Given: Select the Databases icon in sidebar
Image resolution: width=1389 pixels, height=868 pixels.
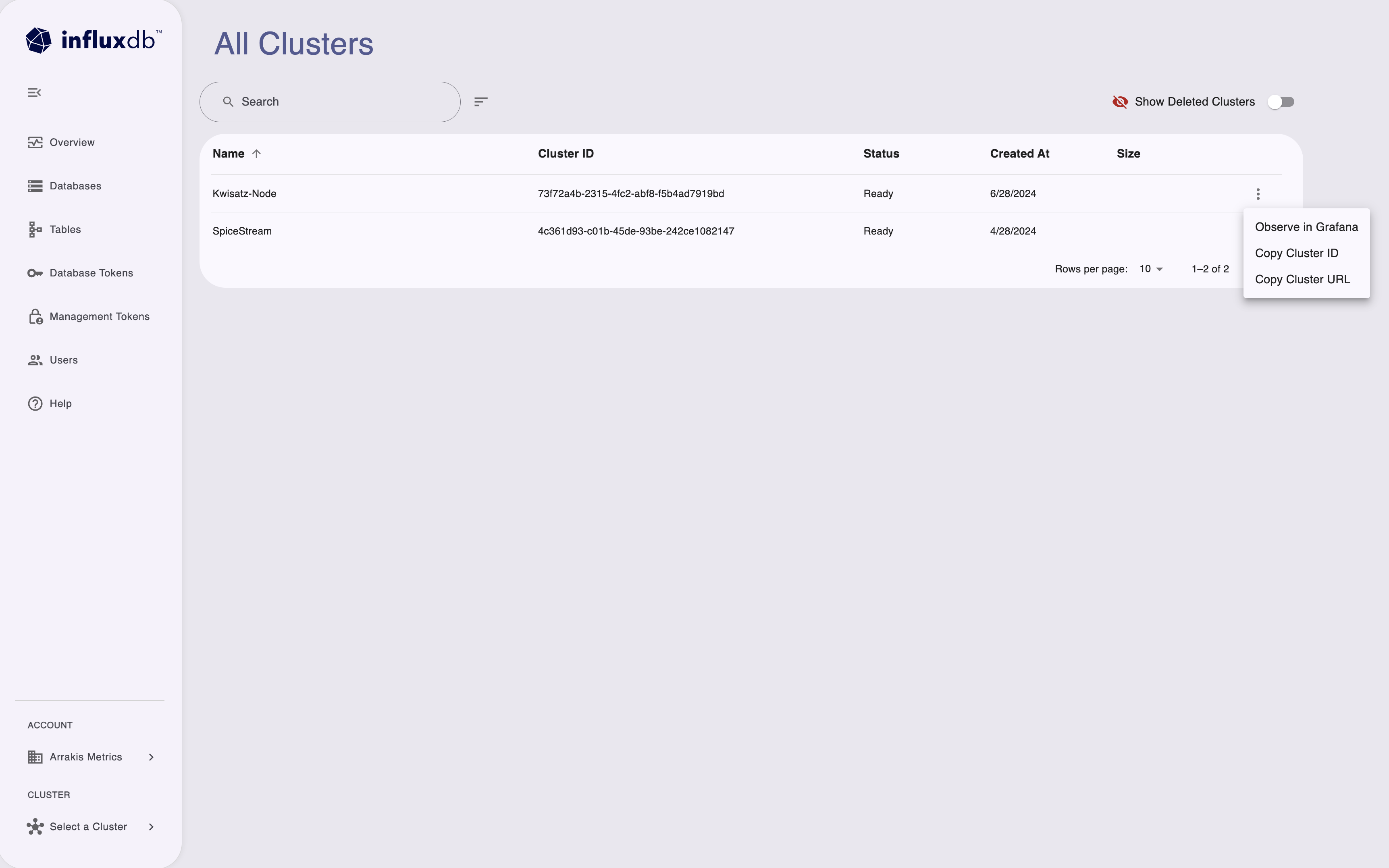Looking at the screenshot, I should pos(35,185).
